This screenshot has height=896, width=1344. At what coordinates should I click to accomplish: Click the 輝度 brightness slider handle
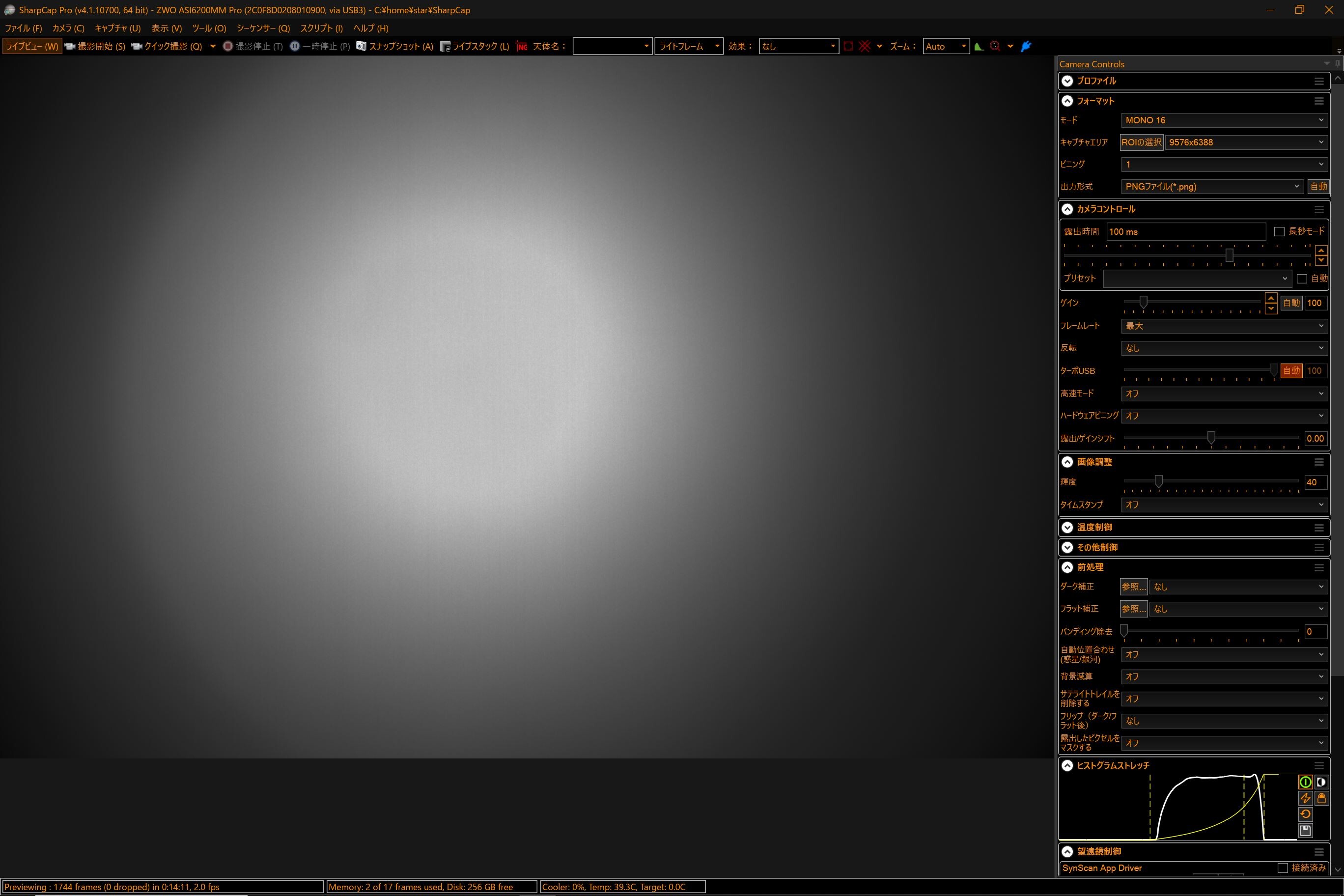click(1158, 482)
